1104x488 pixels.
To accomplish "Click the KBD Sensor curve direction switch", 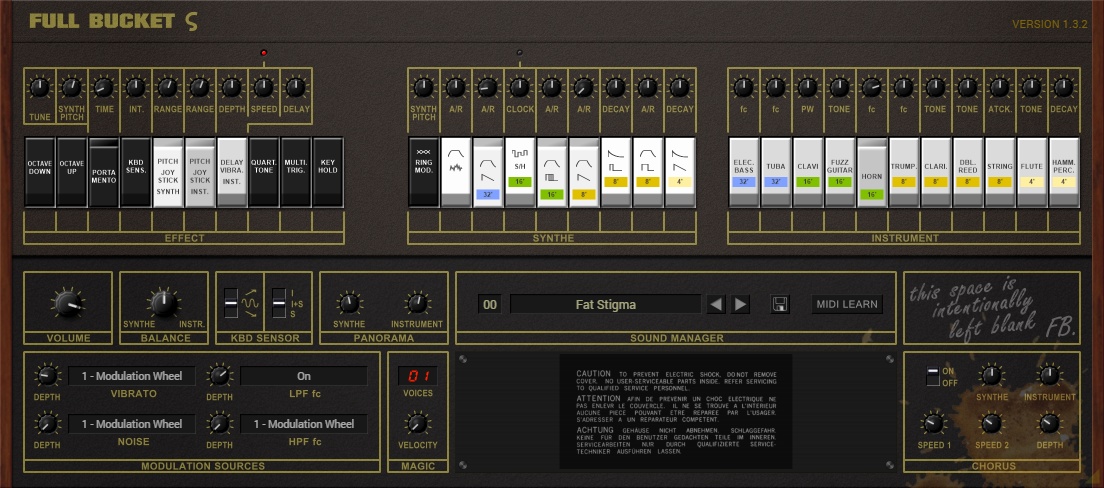I will click(x=231, y=303).
